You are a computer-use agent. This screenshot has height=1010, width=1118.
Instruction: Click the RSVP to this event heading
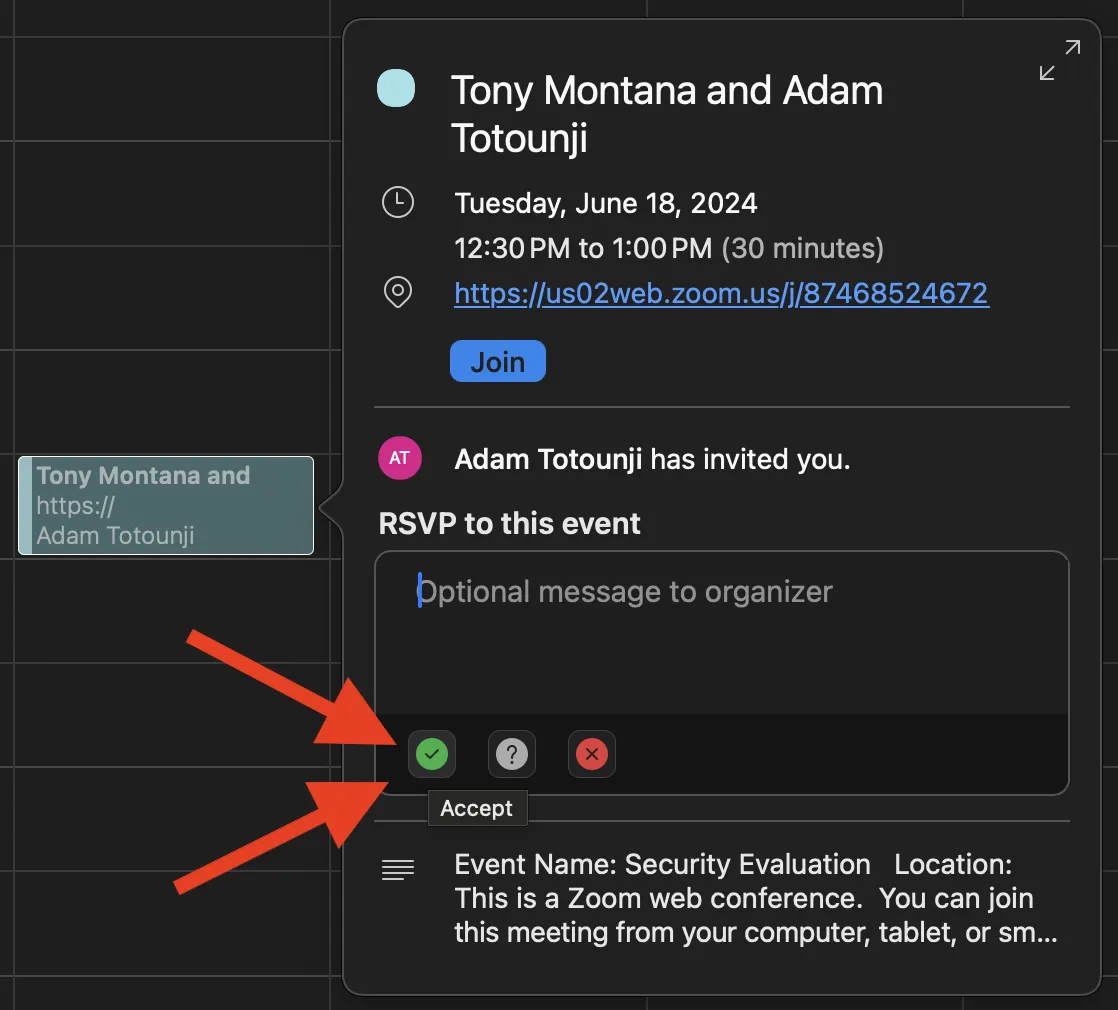tap(509, 523)
